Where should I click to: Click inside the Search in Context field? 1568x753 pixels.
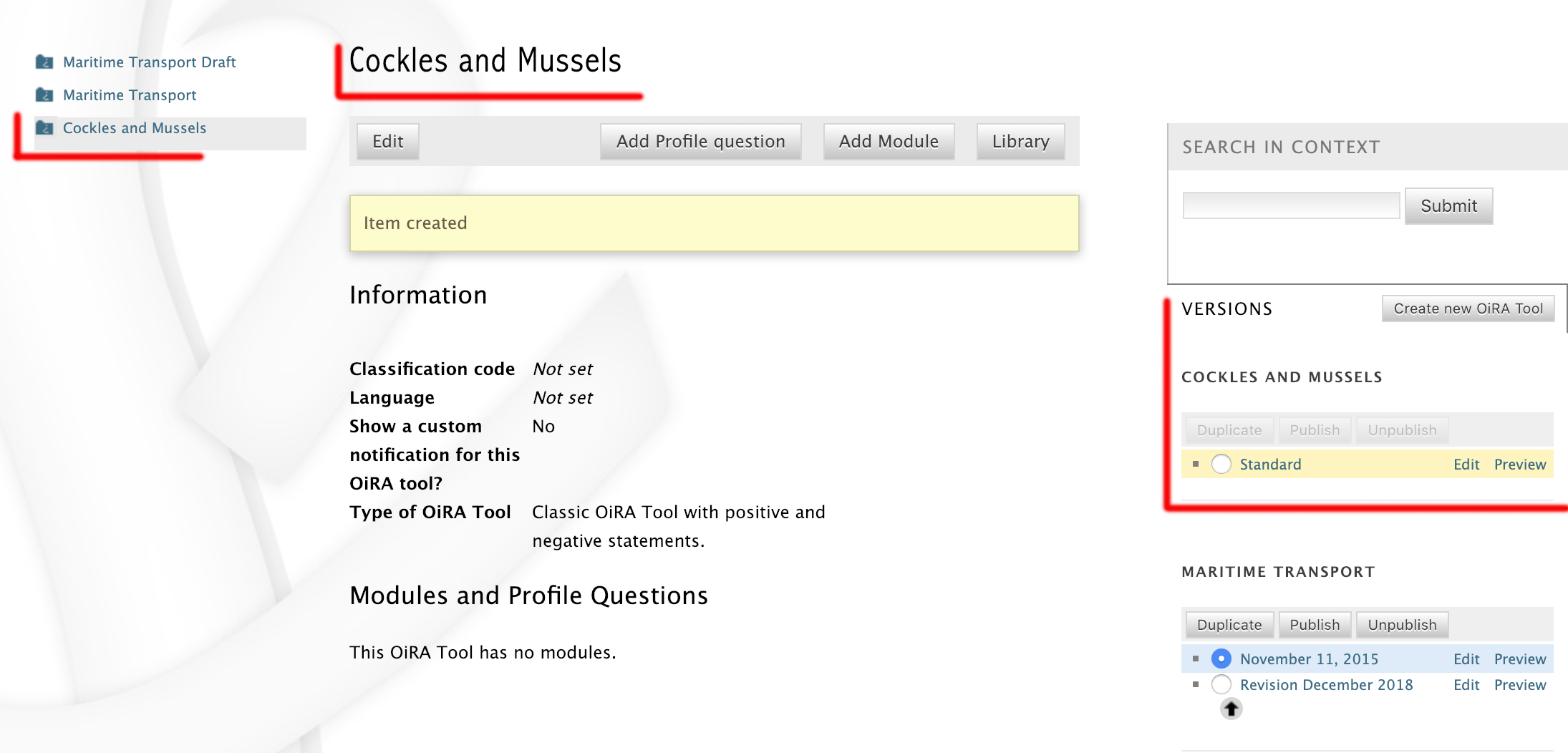tap(1290, 205)
